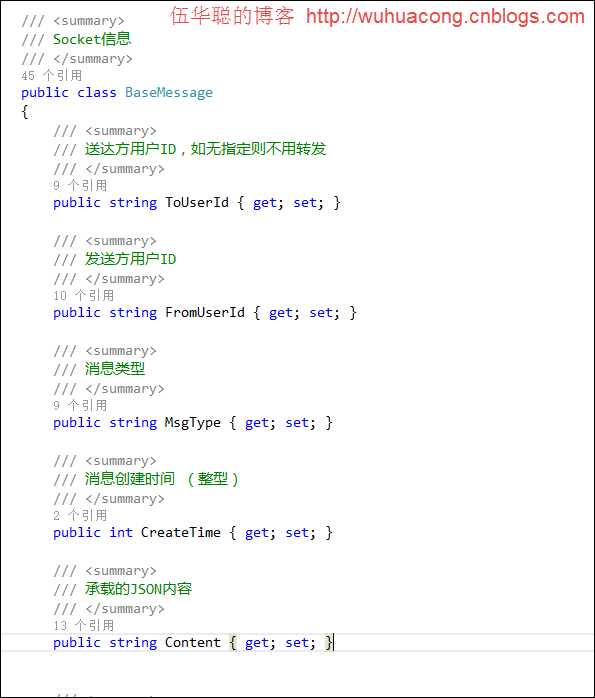Click the 'public' keyword on the MsgType line
The height and width of the screenshot is (698, 595).
(x=77, y=423)
